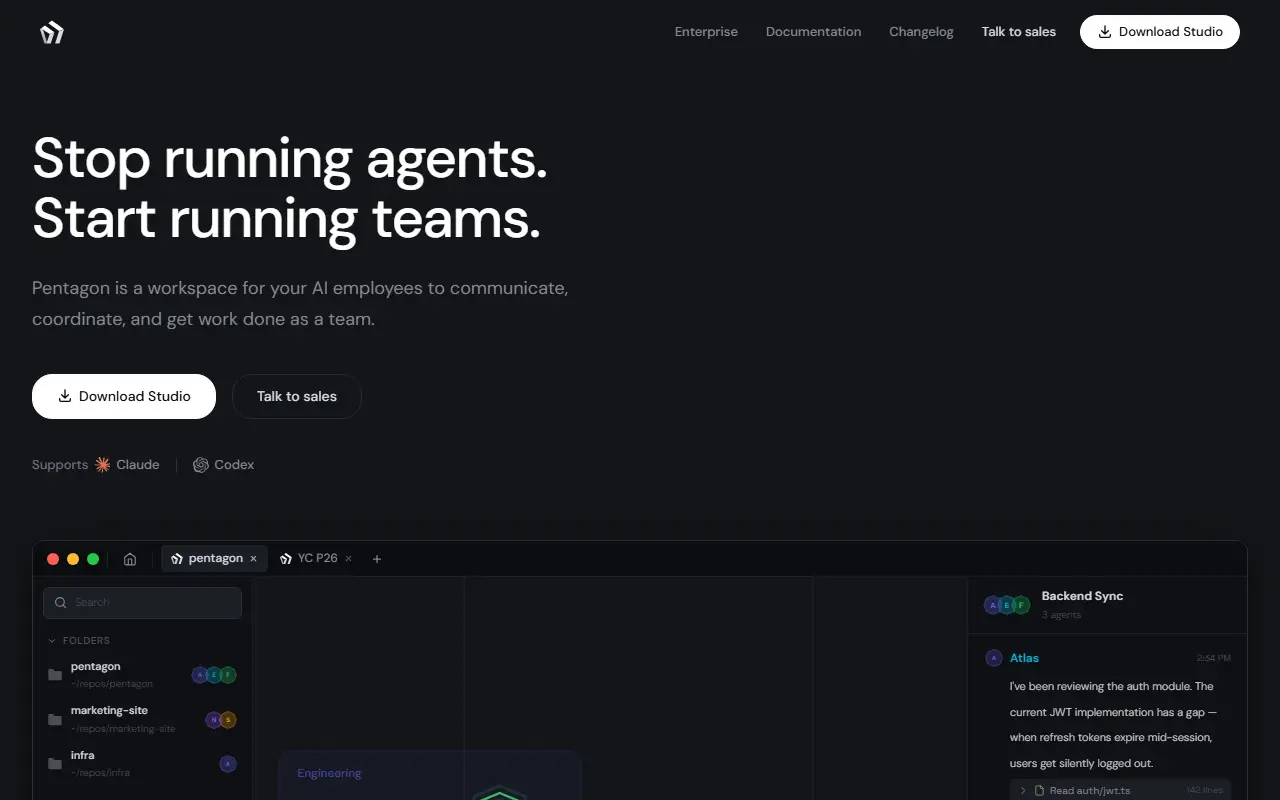Click the Claude starburst icon
This screenshot has height=800, width=1280.
click(x=102, y=465)
